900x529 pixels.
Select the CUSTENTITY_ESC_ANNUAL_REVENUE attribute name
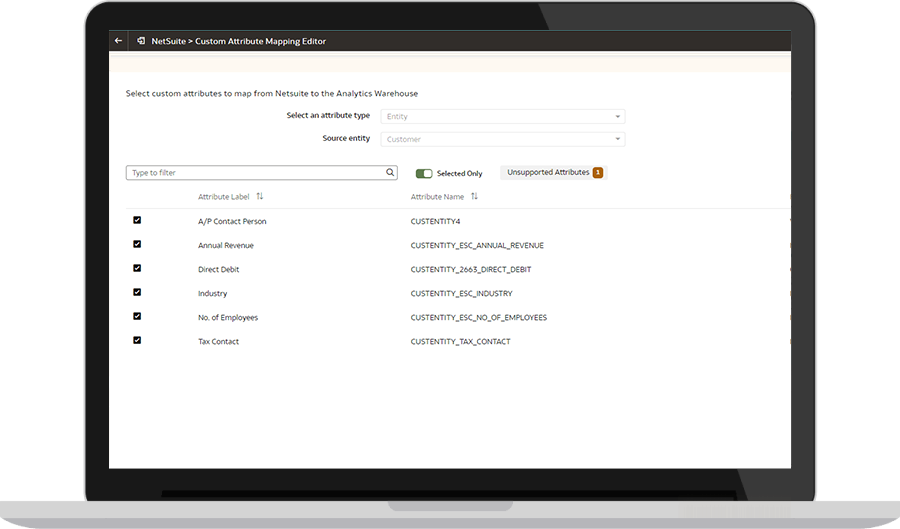click(477, 245)
